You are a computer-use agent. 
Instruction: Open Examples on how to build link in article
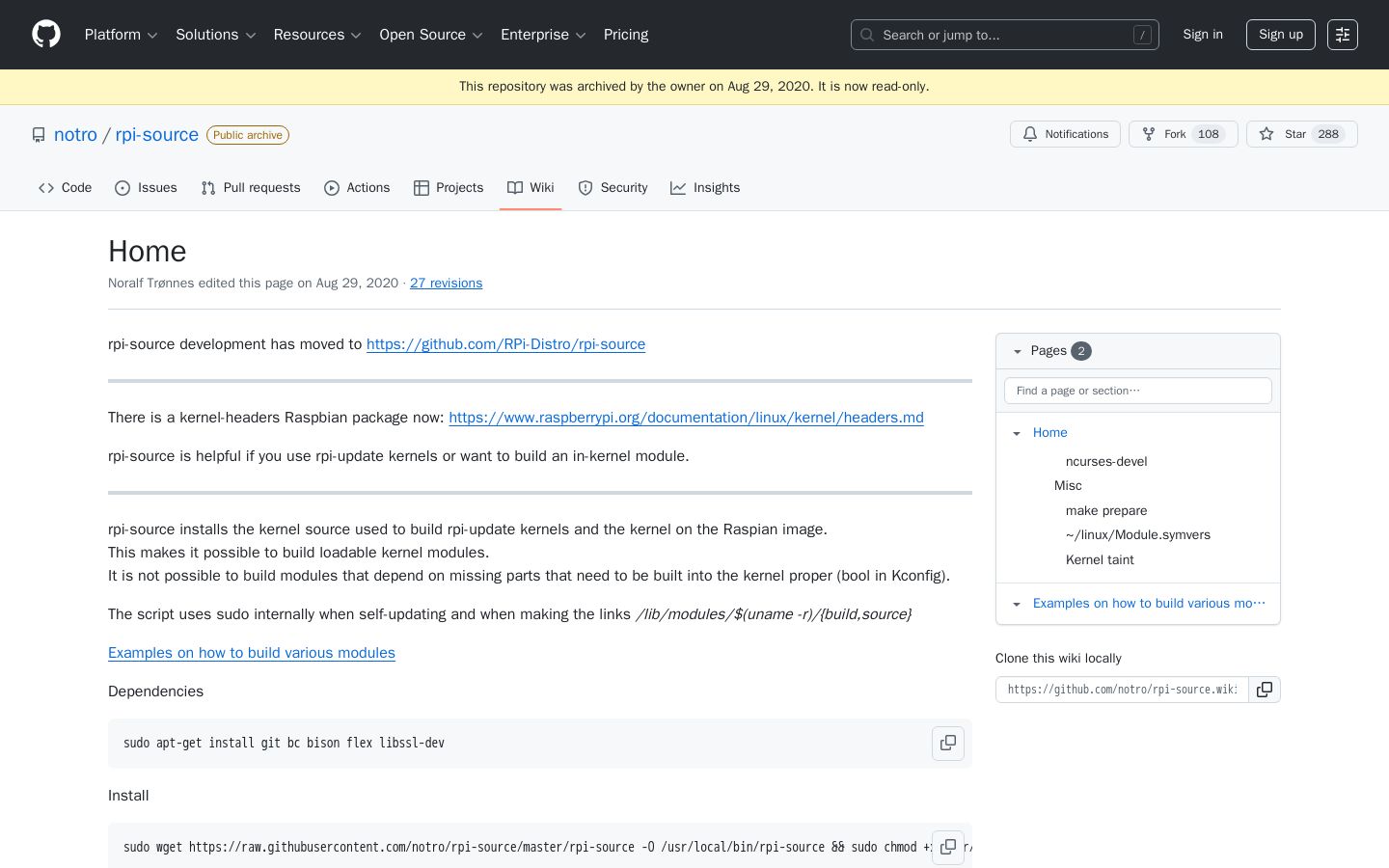tap(252, 653)
